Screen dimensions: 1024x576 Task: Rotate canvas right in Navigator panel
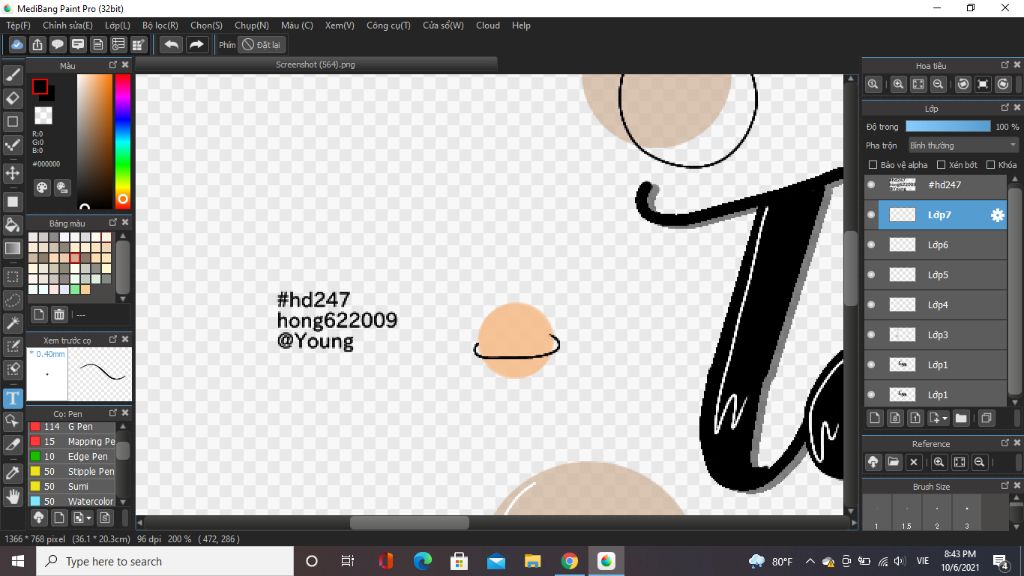[x=1003, y=84]
